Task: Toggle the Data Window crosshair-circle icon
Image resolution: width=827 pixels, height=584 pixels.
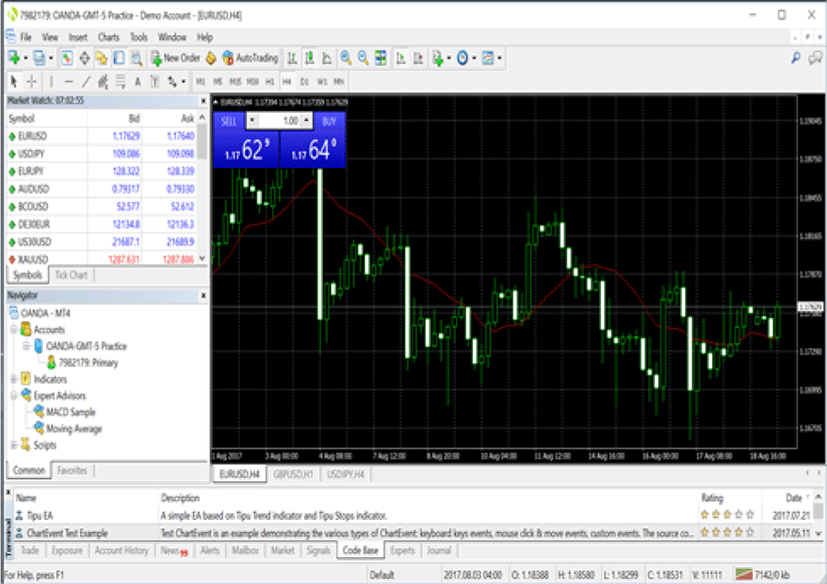Action: pos(84,58)
